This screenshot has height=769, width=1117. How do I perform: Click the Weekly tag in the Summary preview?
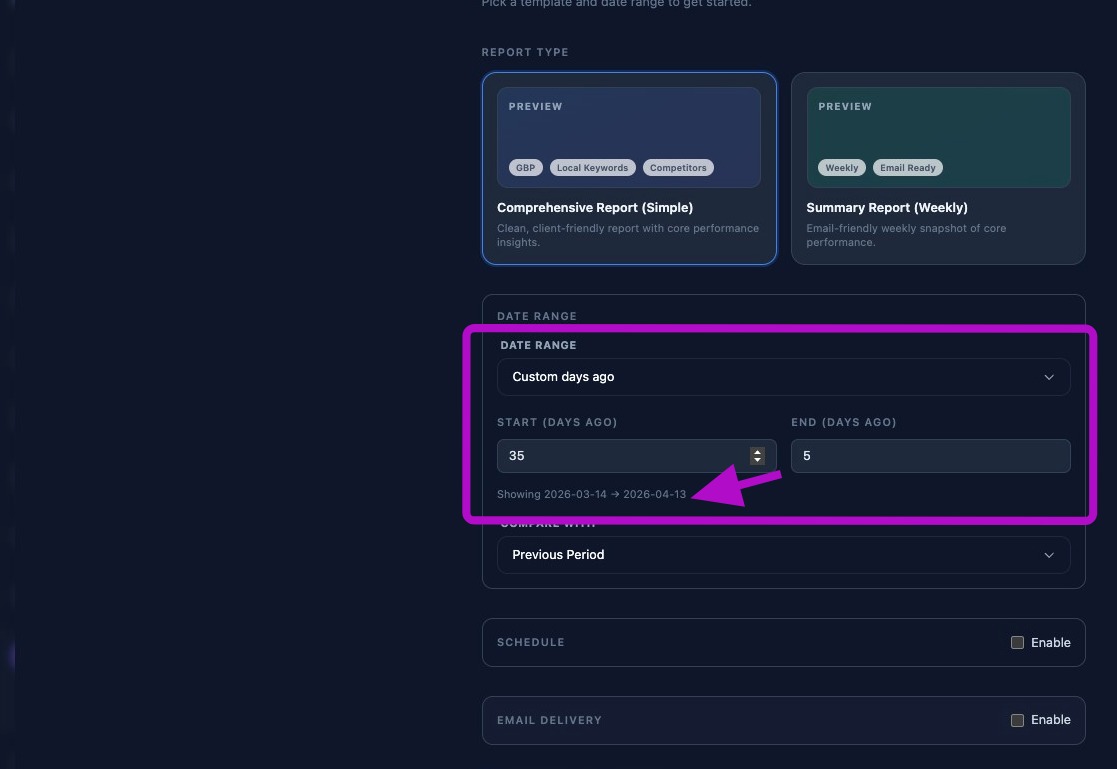coord(842,168)
